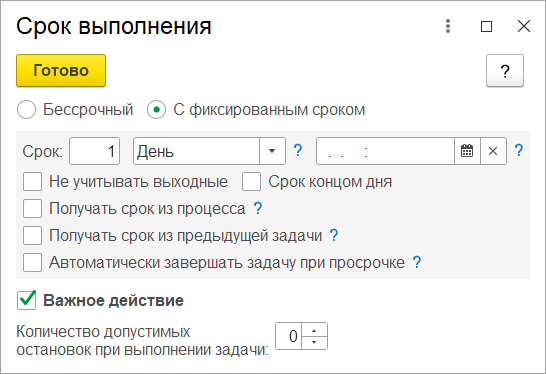The width and height of the screenshot is (546, 374).
Task: Show hint for Автоматически завершать задачу
Action: (416, 262)
